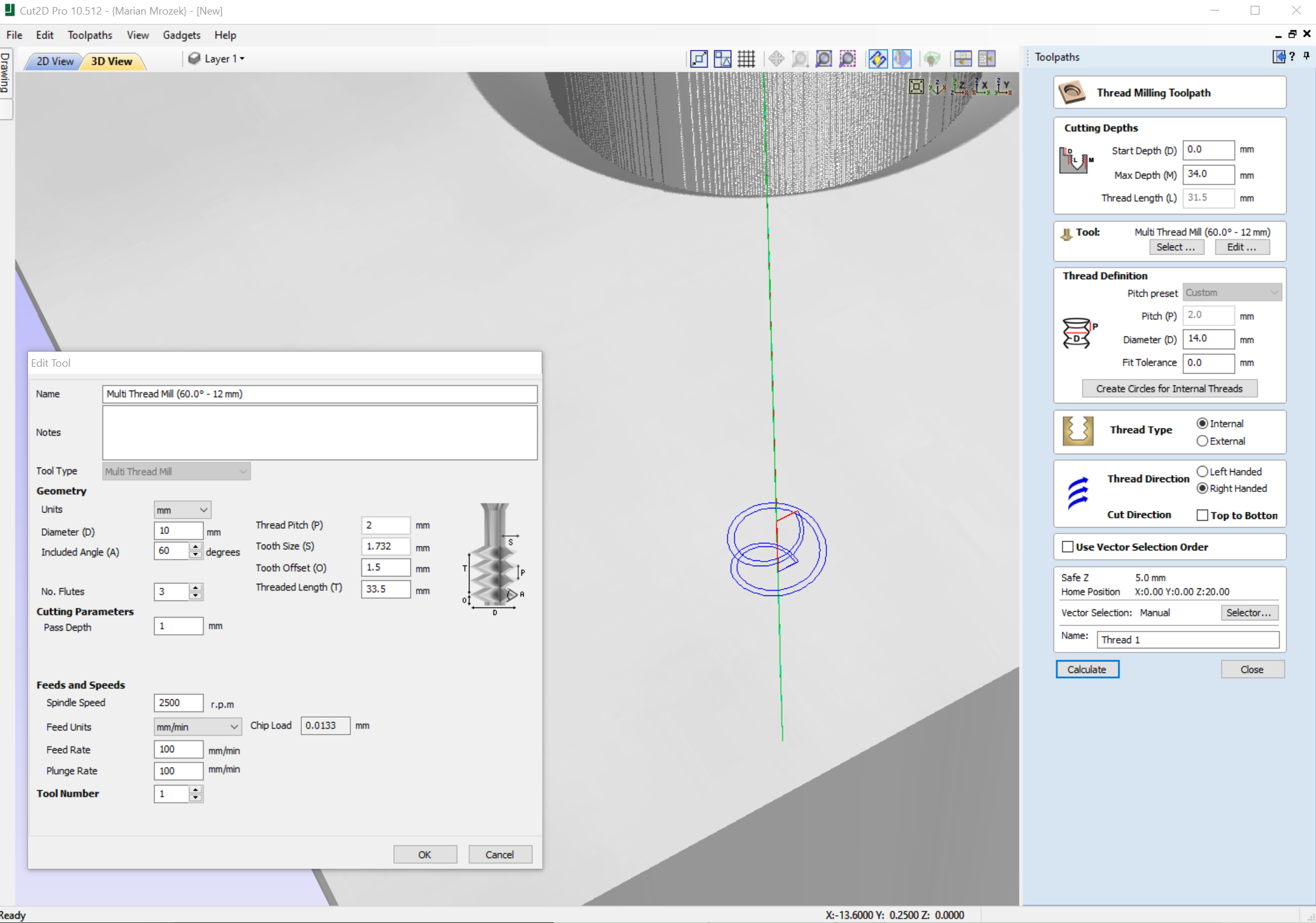Select the External thread type
Screen dimensions: 1316x923
[x=1202, y=441]
